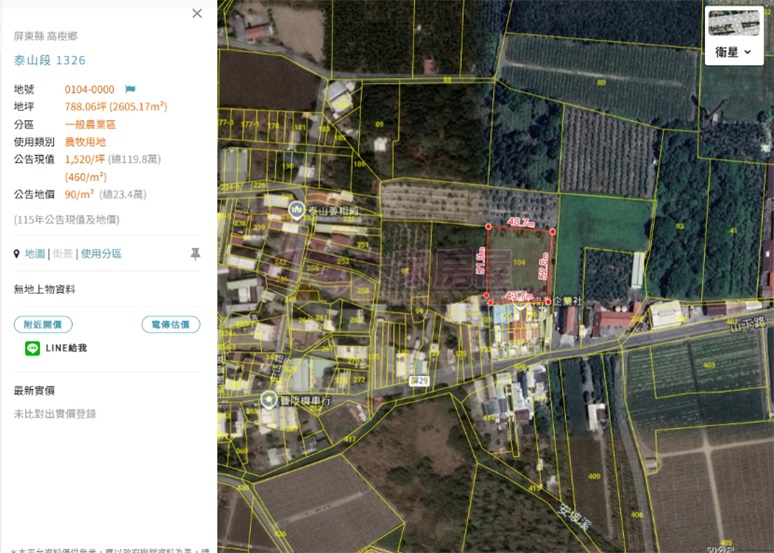This screenshot has width=774, height=553.
Task: Close the land info panel
Action: click(197, 13)
